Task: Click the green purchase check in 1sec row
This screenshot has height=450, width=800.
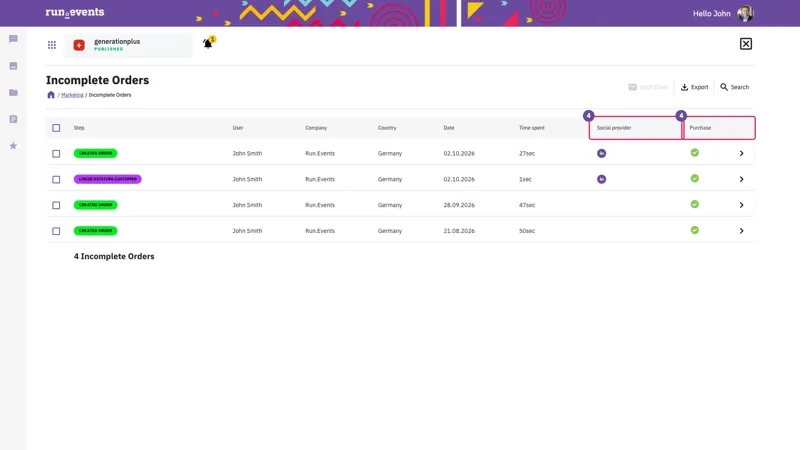Action: pos(694,179)
